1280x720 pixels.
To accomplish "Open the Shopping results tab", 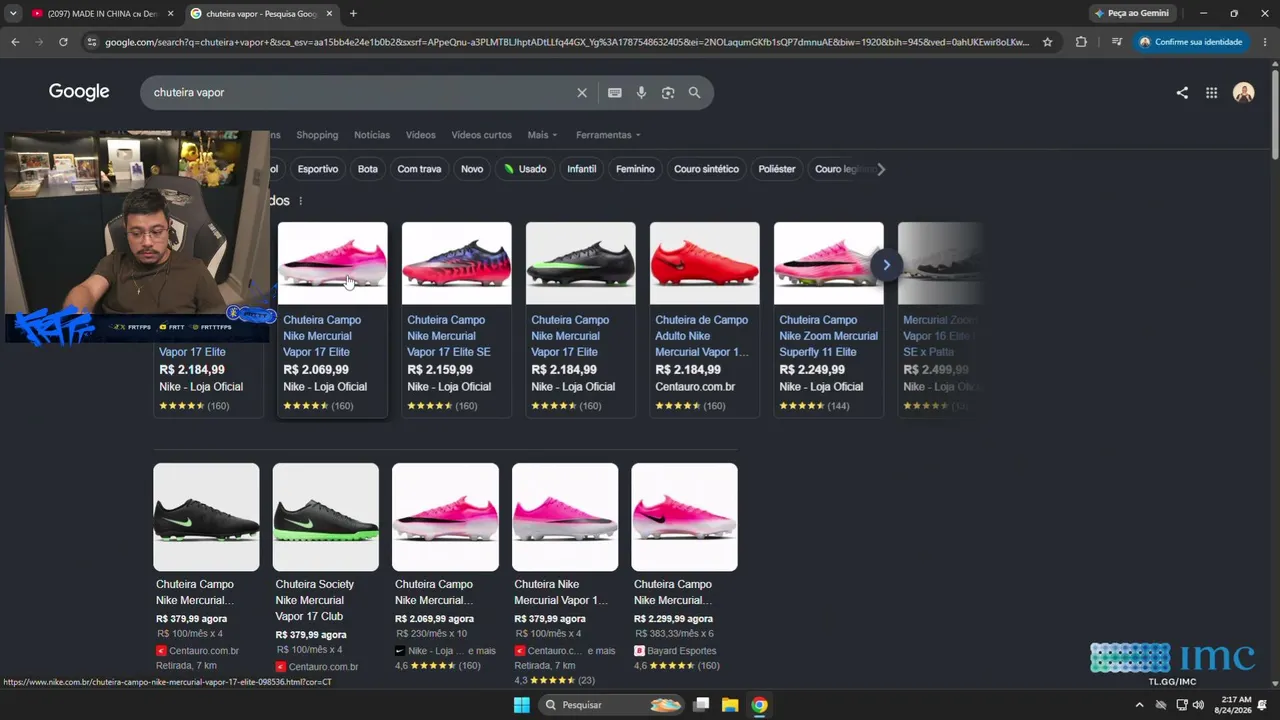I will (317, 135).
